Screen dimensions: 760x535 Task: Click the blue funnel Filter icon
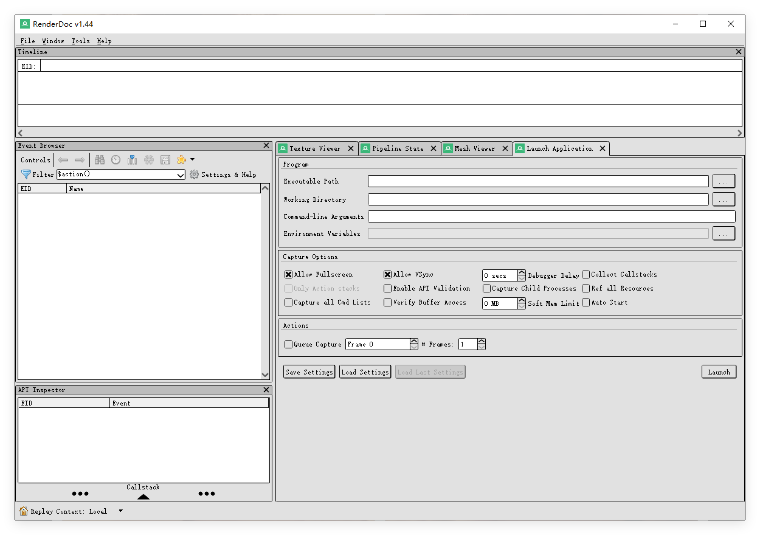click(26, 174)
